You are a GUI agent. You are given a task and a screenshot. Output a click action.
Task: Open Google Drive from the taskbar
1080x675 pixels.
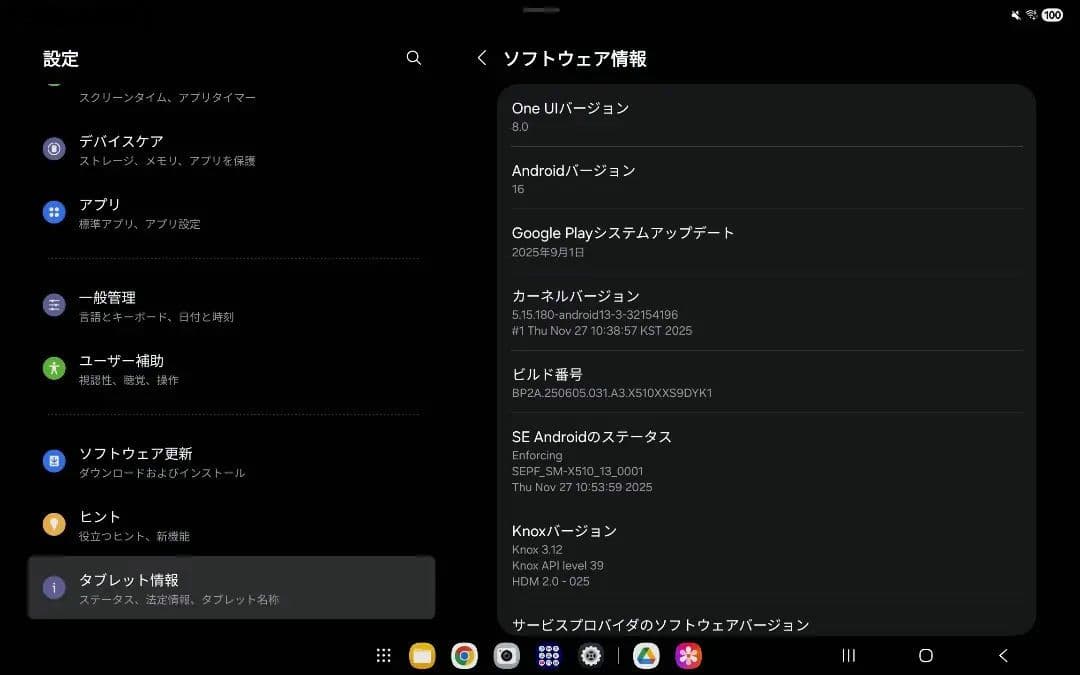(x=645, y=655)
